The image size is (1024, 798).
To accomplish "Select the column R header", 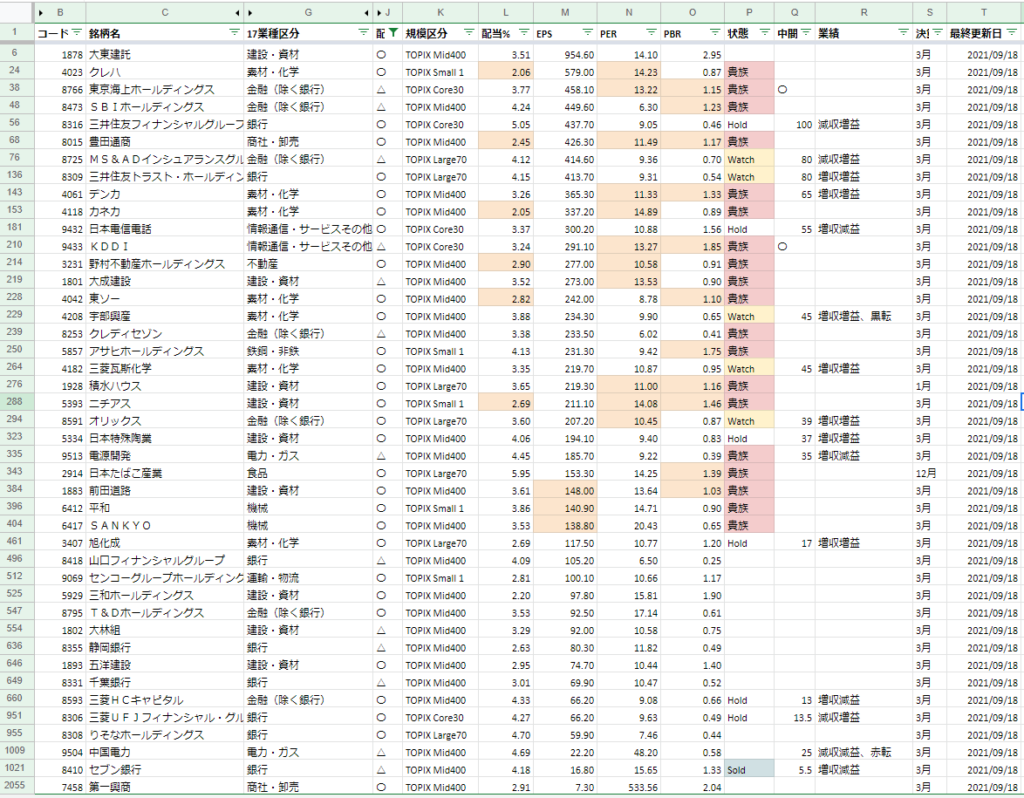I will click(862, 13).
